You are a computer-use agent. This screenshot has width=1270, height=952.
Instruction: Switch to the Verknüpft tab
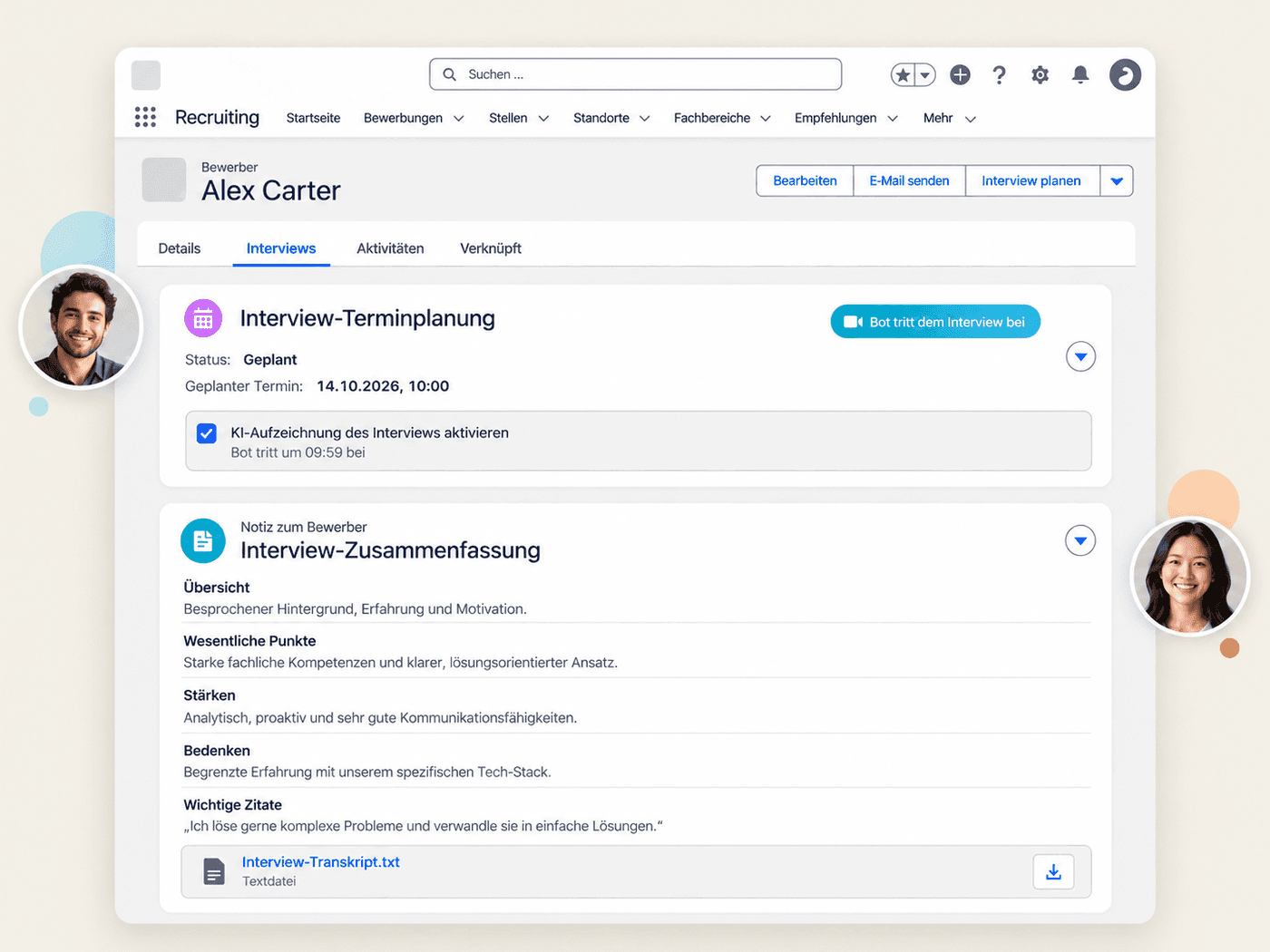point(491,248)
